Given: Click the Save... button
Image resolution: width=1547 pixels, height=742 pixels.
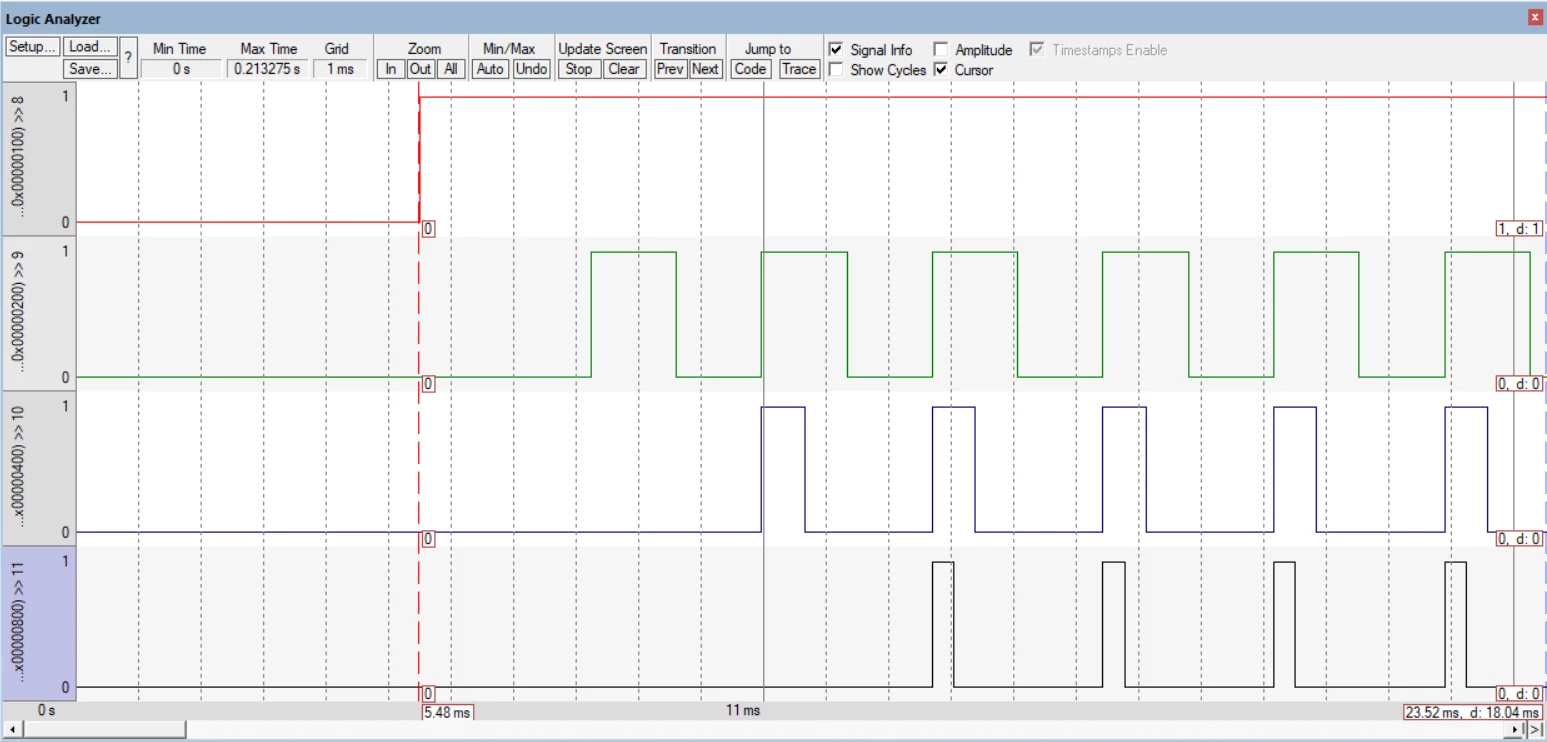Looking at the screenshot, I should (91, 69).
